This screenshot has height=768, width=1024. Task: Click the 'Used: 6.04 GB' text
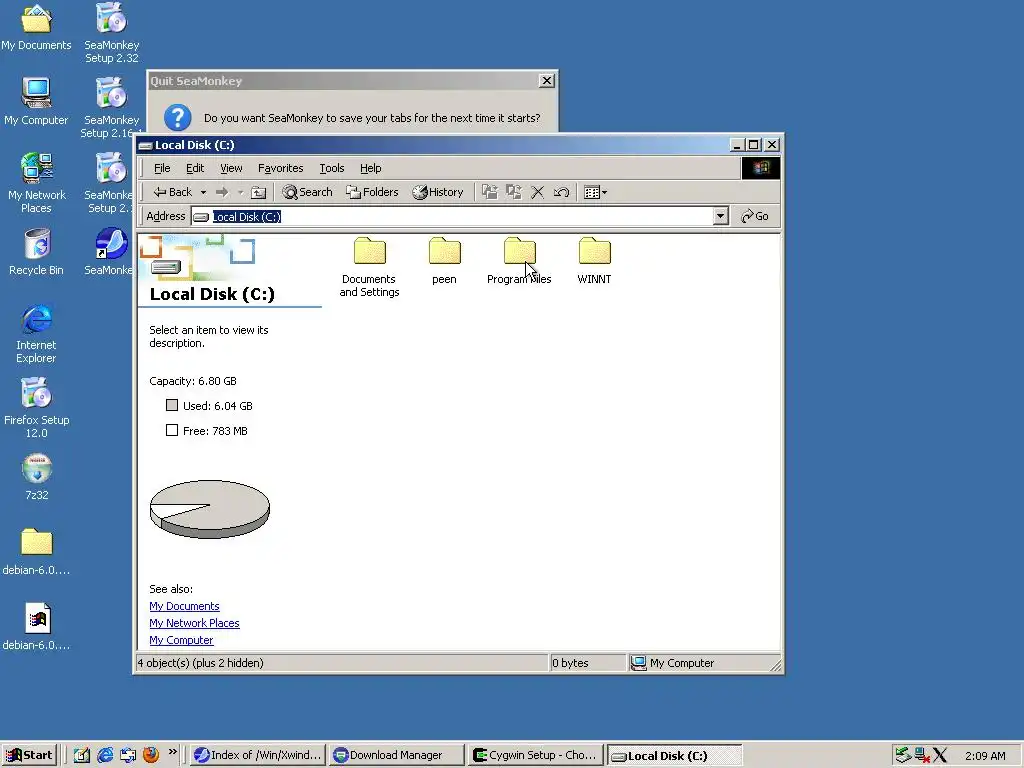click(217, 406)
